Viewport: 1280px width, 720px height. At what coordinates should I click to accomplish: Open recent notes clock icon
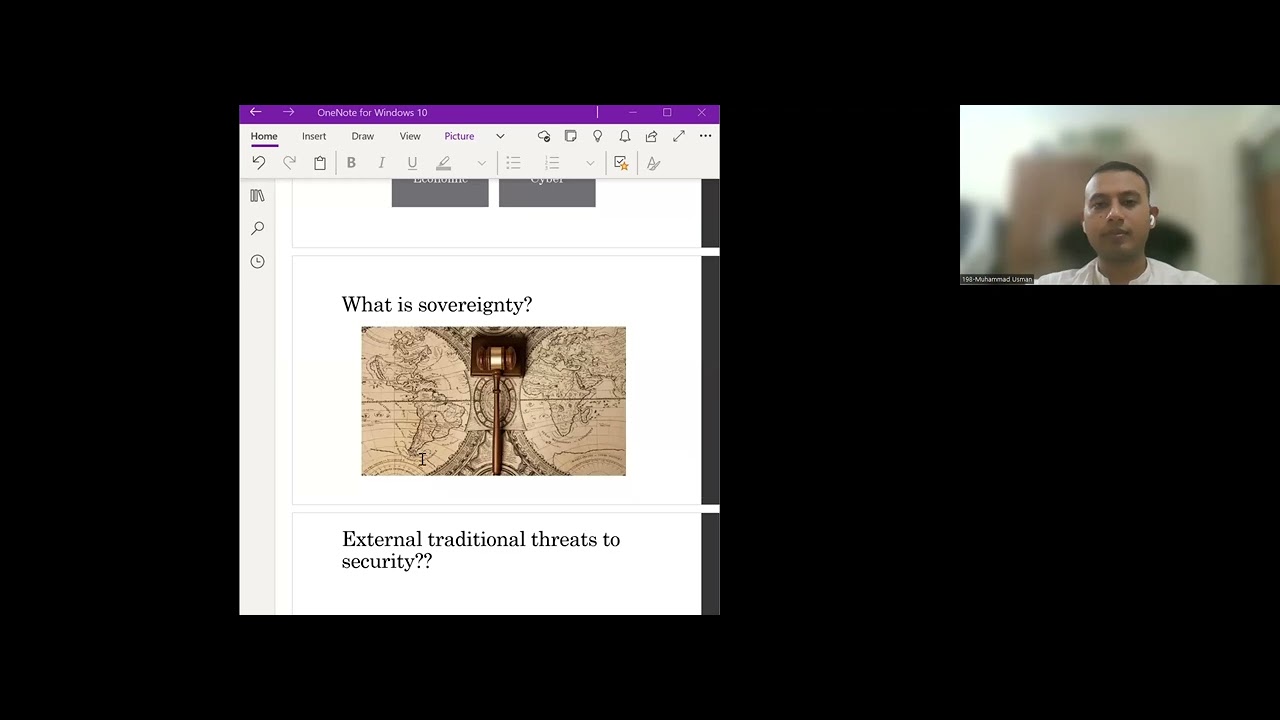coord(258,261)
